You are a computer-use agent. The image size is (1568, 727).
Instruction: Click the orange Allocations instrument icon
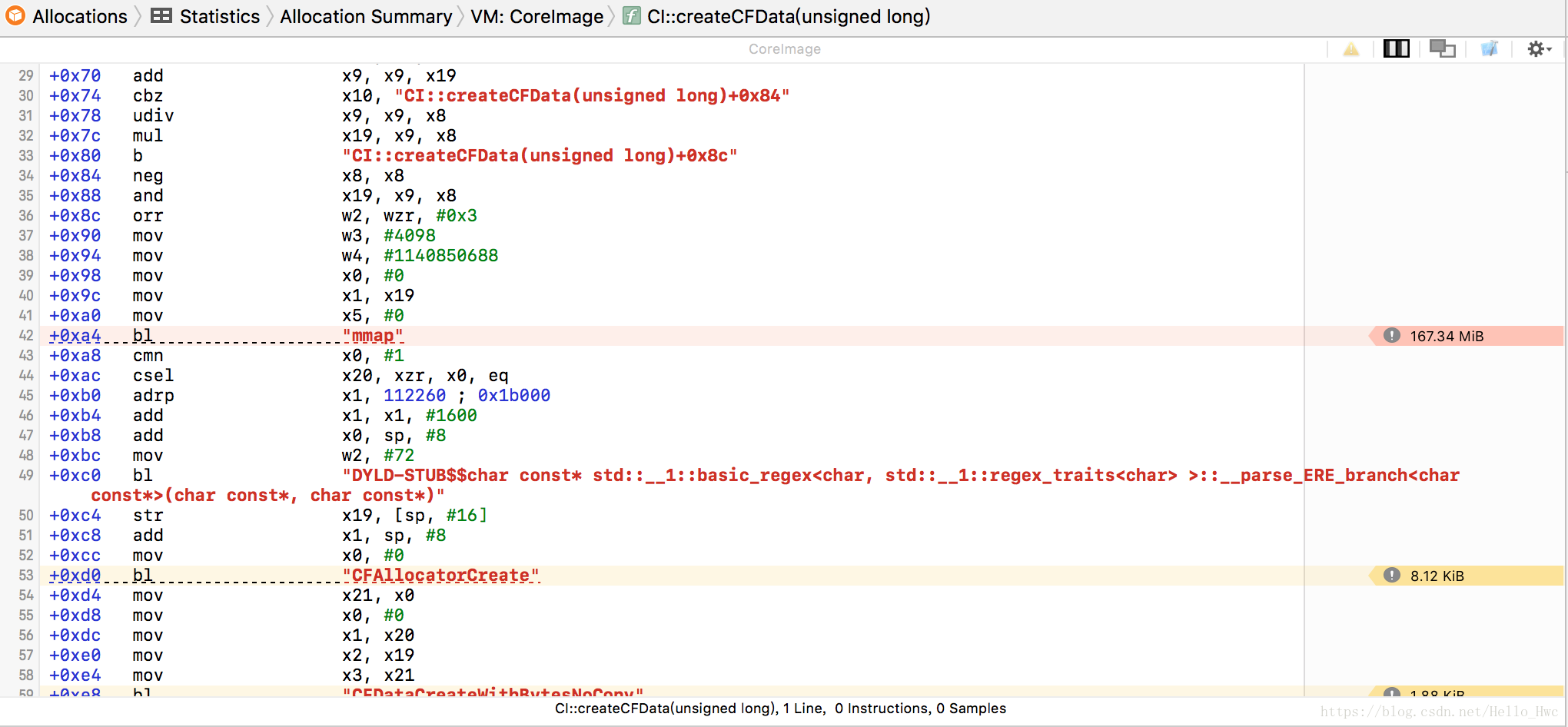tap(15, 16)
